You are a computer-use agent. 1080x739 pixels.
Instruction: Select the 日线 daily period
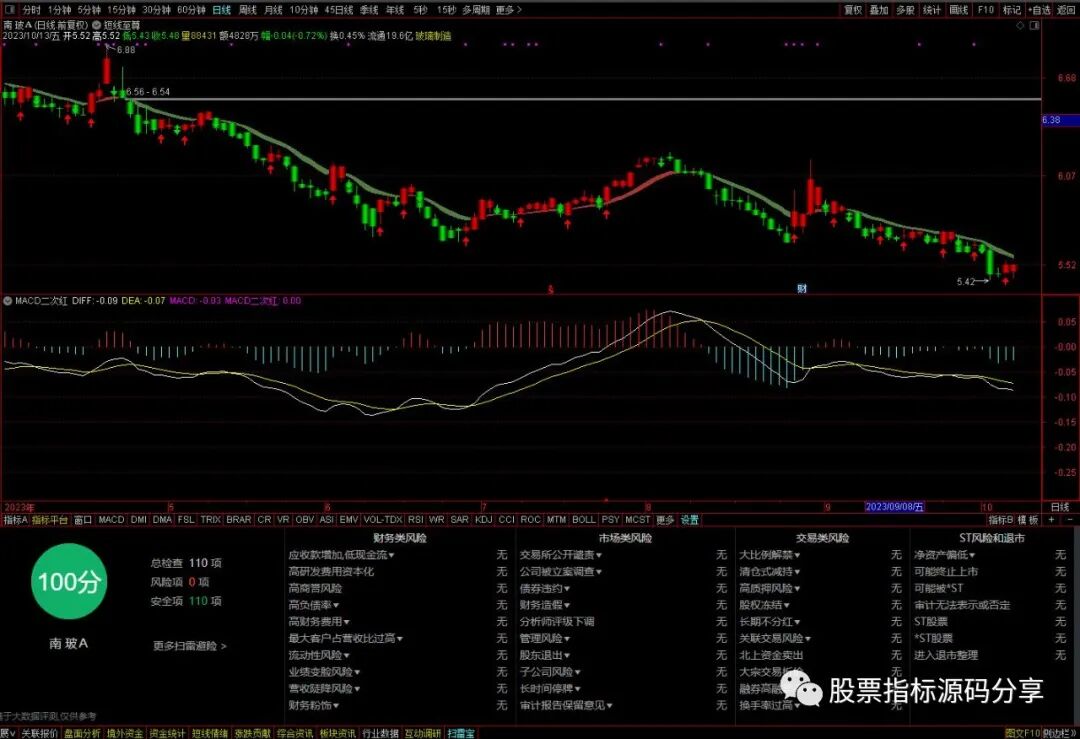click(222, 10)
